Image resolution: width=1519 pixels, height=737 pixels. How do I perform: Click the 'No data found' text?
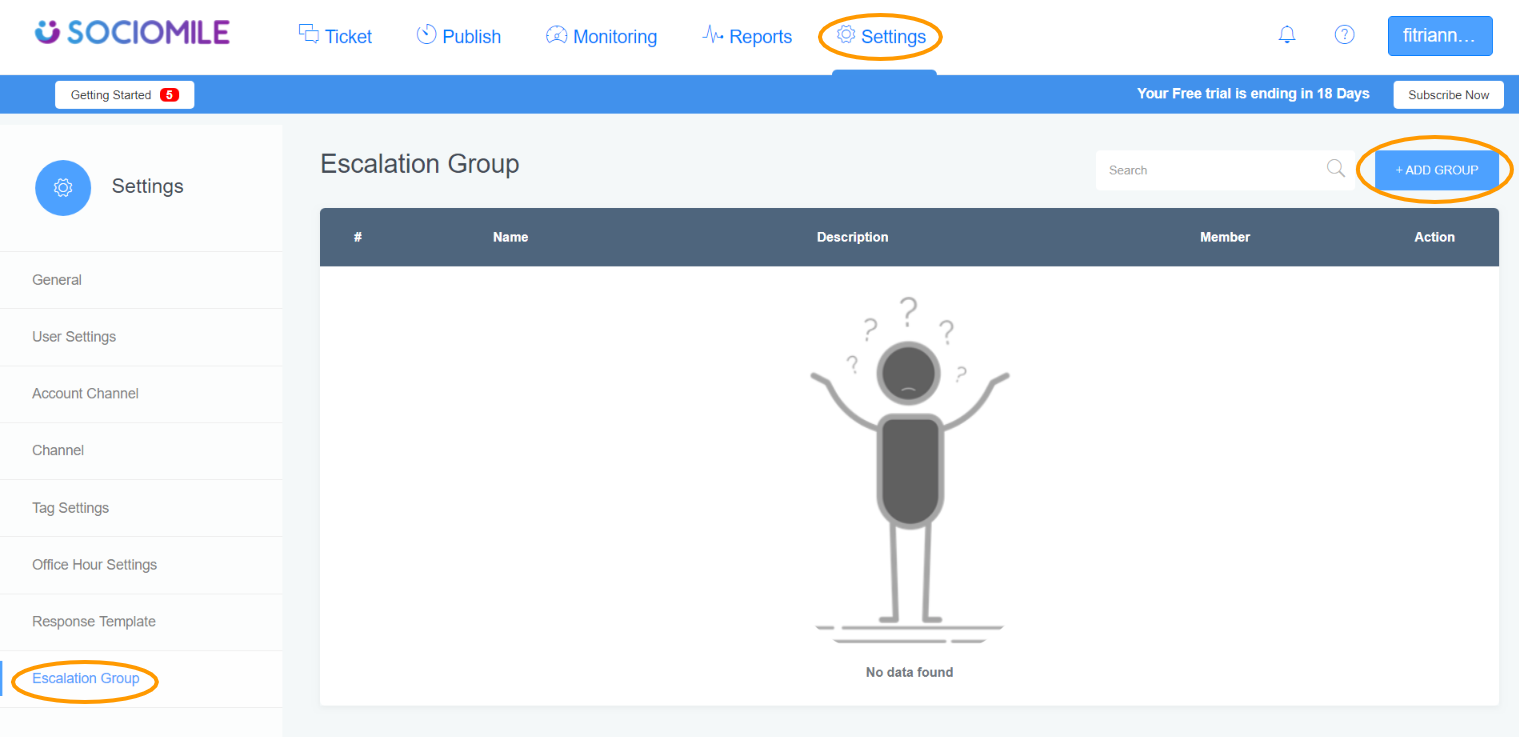(x=909, y=672)
